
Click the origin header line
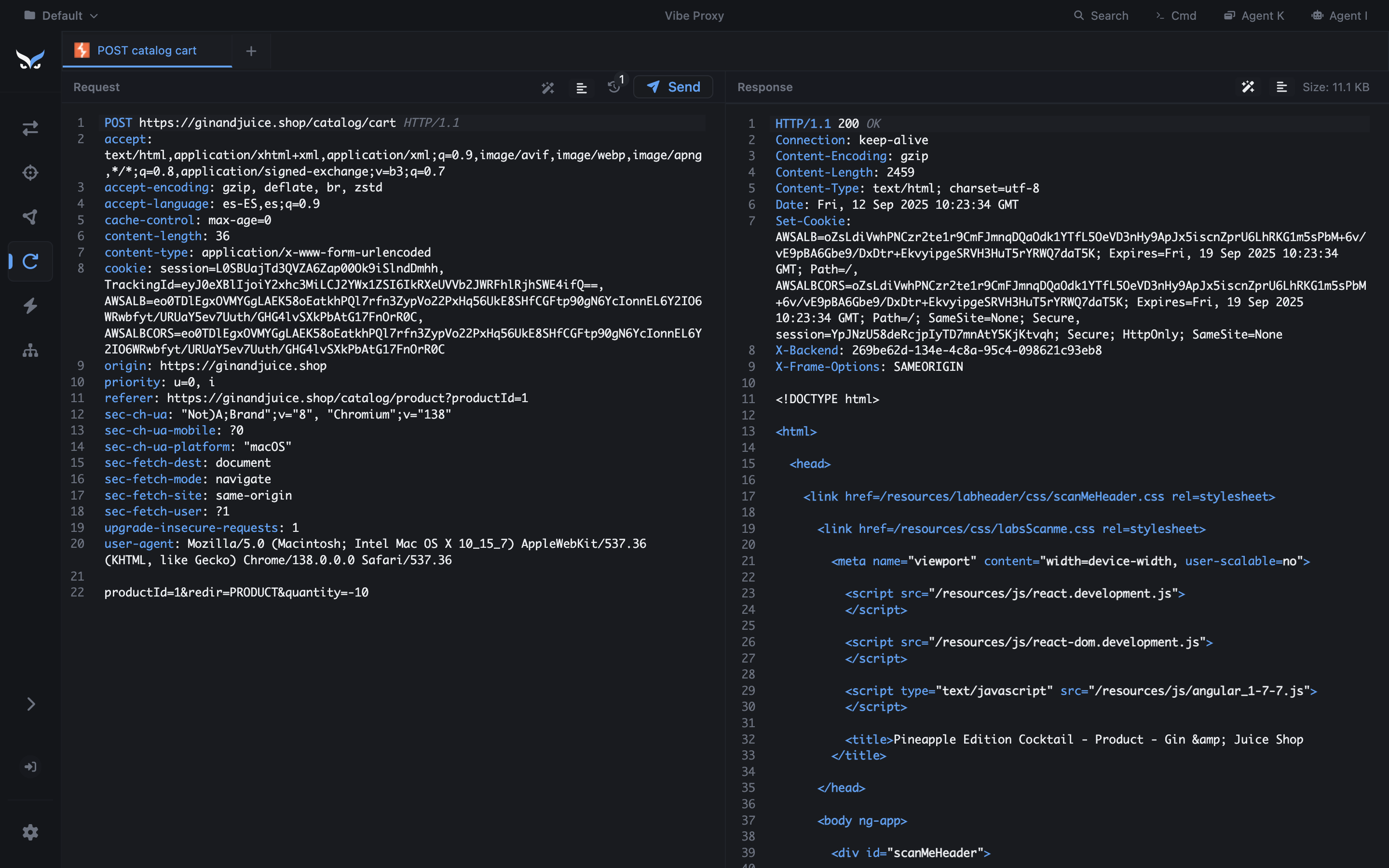[x=215, y=366]
